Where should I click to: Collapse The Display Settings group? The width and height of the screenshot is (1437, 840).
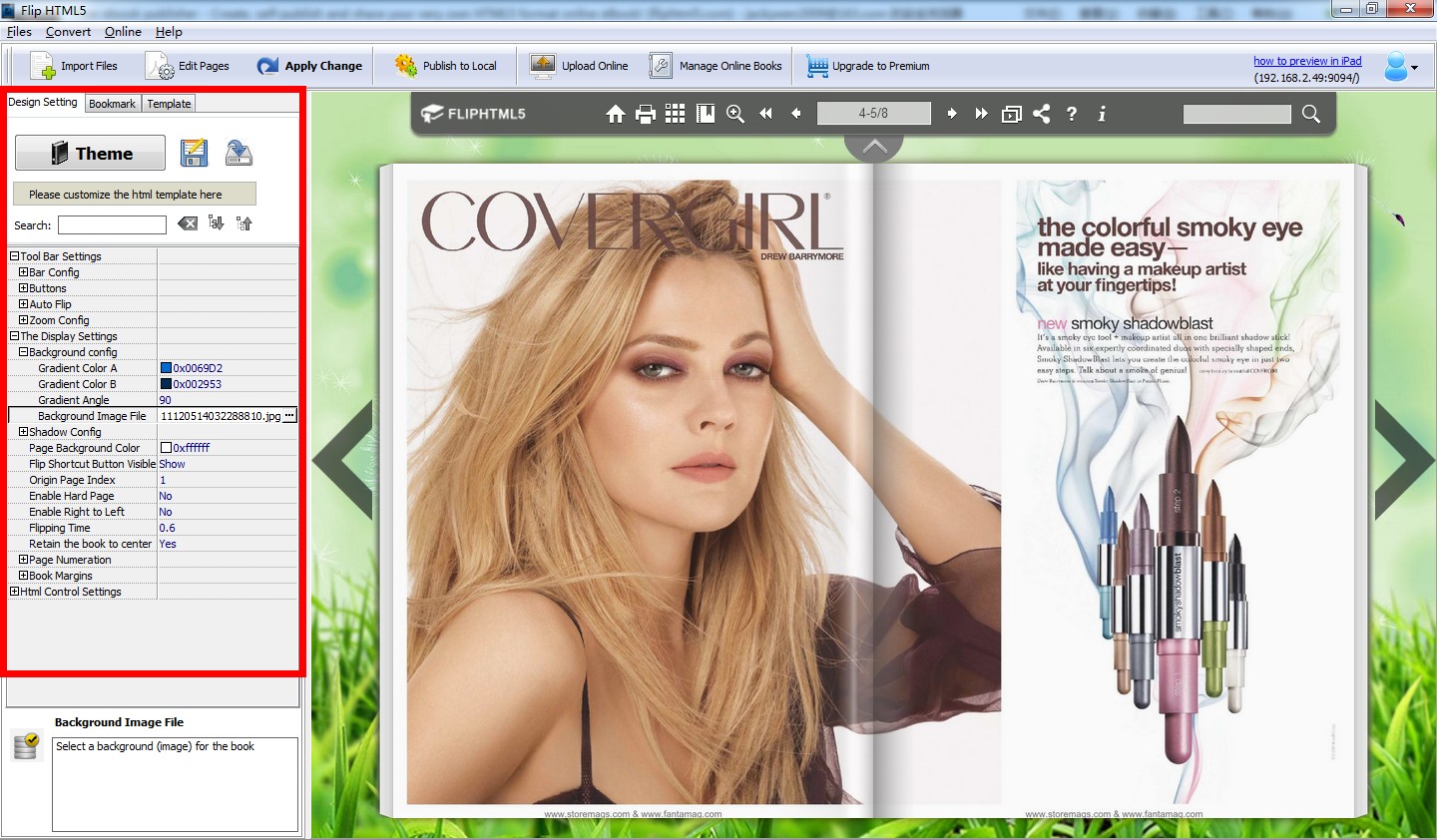pos(15,336)
